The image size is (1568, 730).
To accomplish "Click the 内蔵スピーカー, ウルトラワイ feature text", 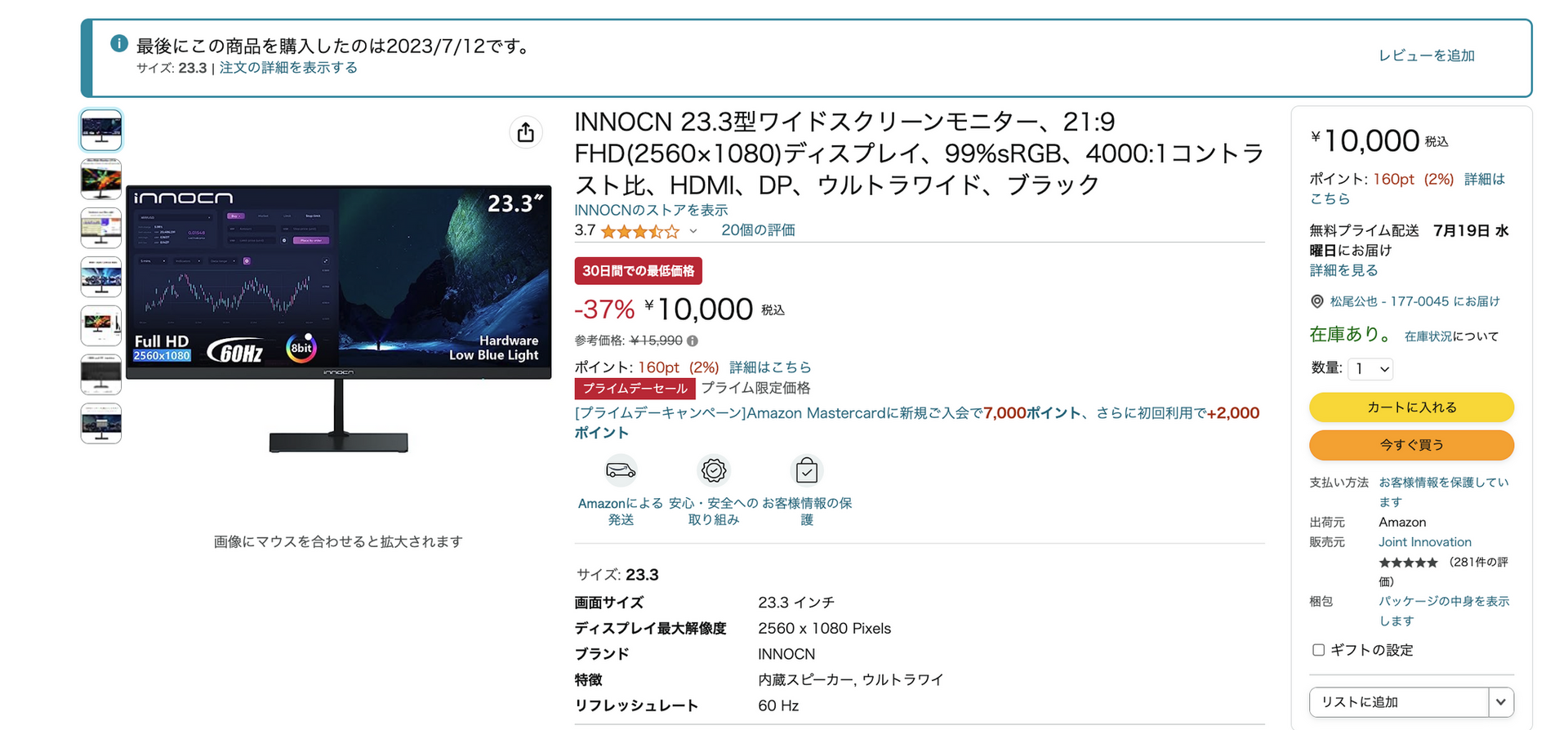I will coord(851,679).
